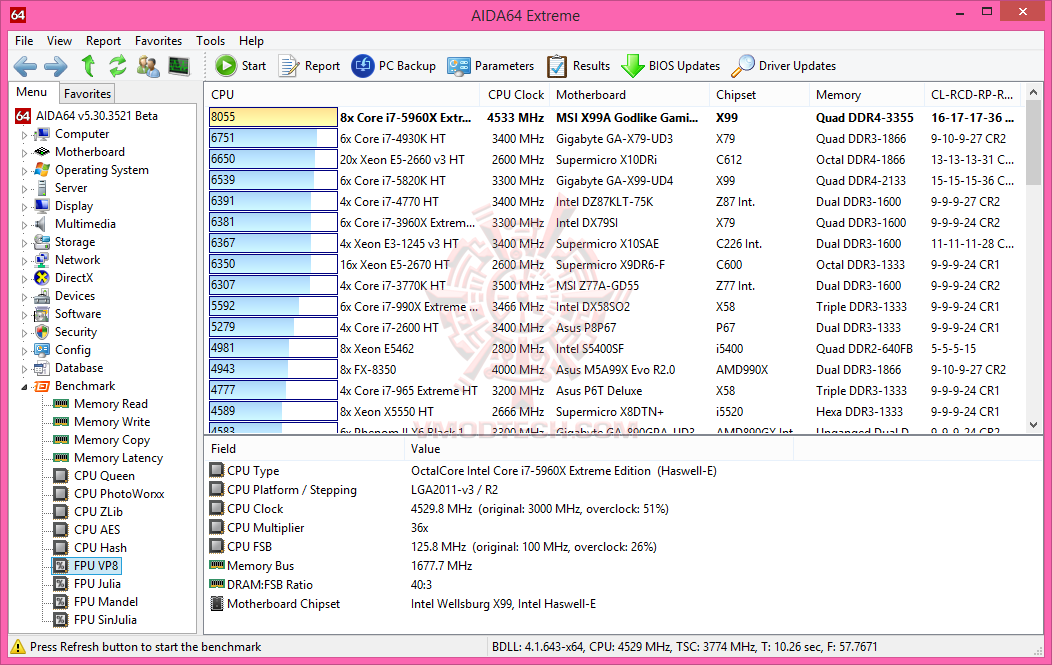Screen dimensions: 1052x665
Task: Click the Field column header
Action: coord(305,449)
